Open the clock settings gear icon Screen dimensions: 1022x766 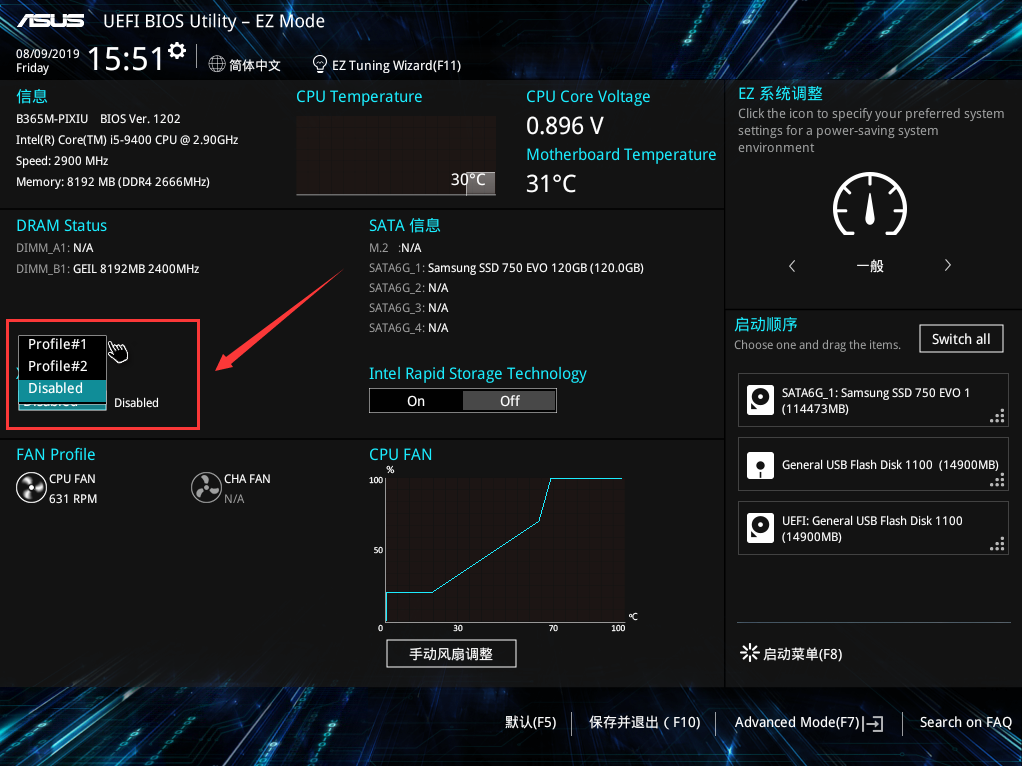click(x=177, y=50)
